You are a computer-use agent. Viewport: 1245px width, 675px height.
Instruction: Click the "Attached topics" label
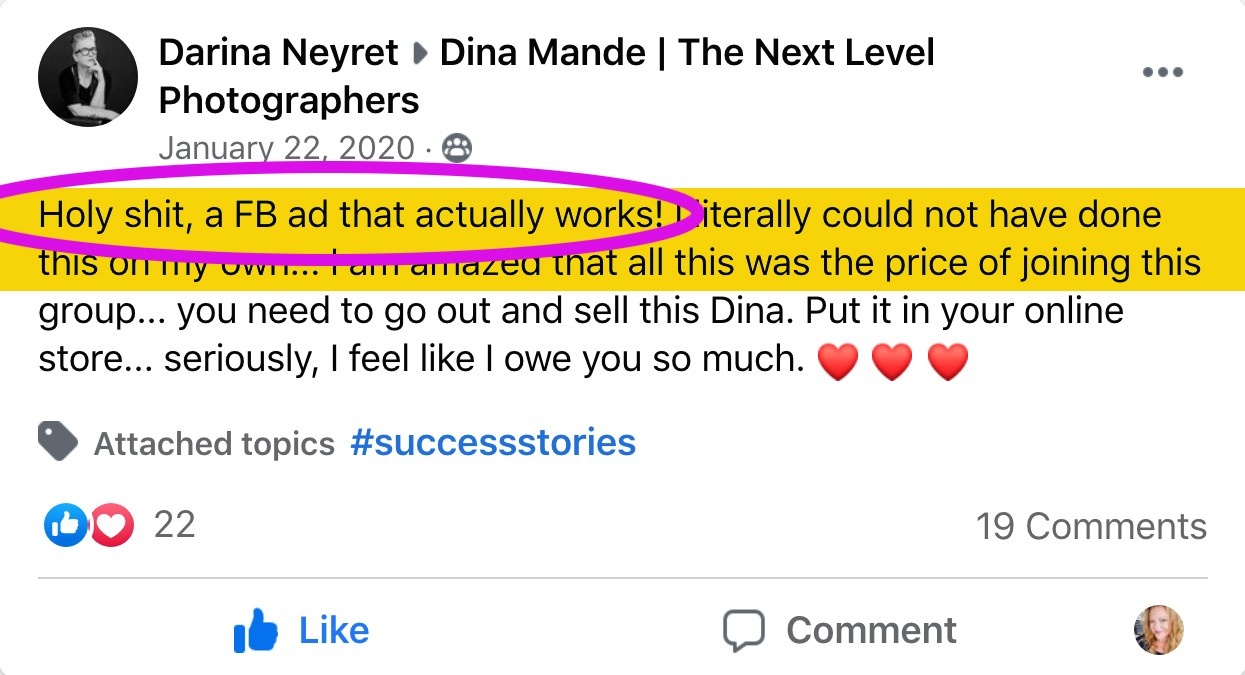click(x=214, y=443)
